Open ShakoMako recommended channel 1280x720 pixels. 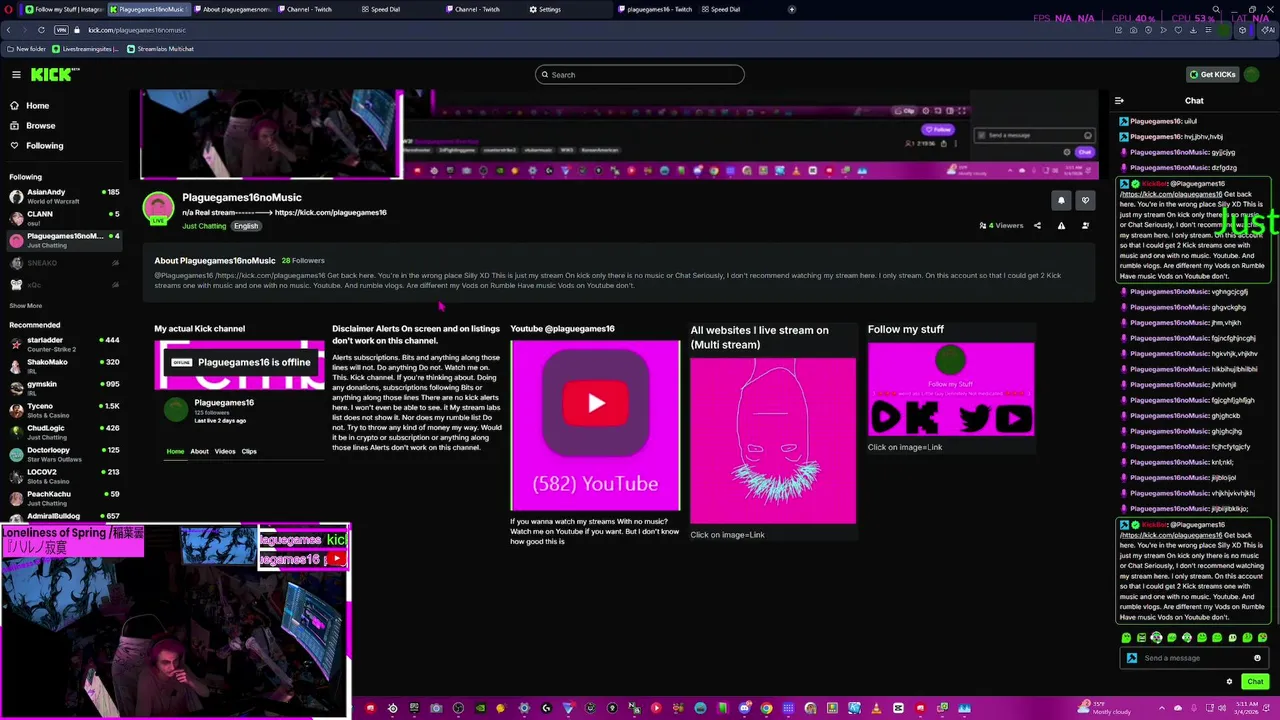(x=64, y=366)
